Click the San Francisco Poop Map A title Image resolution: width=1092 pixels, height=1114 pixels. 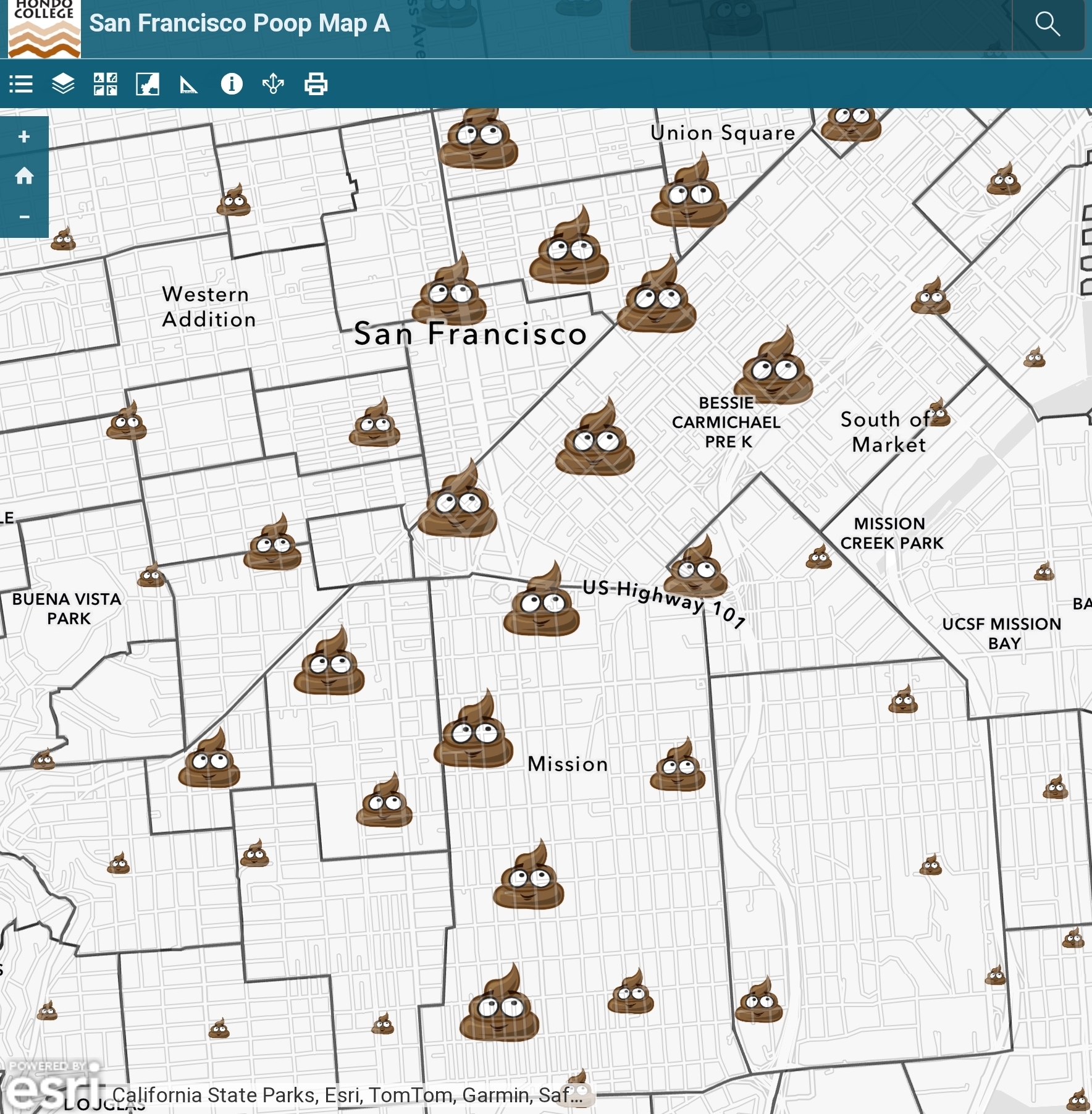240,23
